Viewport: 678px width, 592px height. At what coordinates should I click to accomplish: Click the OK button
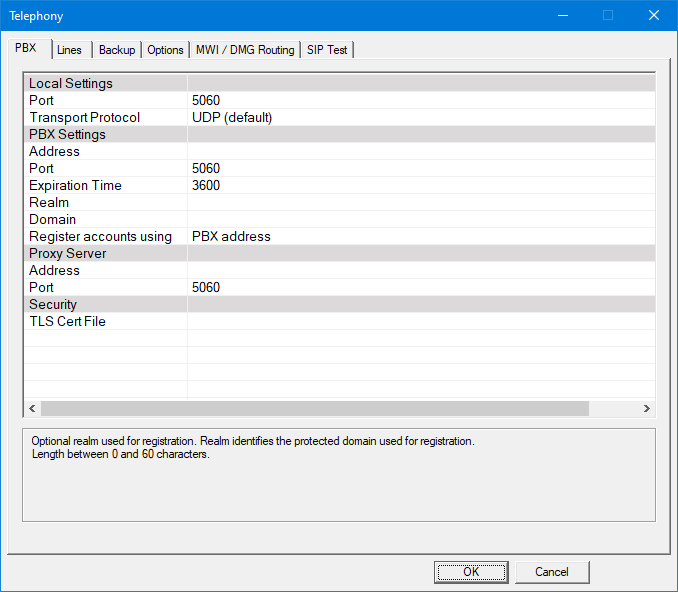coord(471,572)
